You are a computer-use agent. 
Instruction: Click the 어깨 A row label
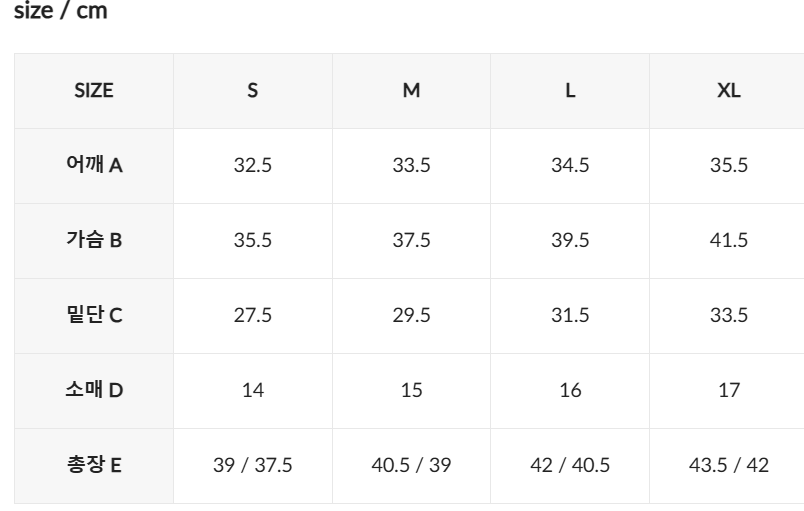point(94,166)
